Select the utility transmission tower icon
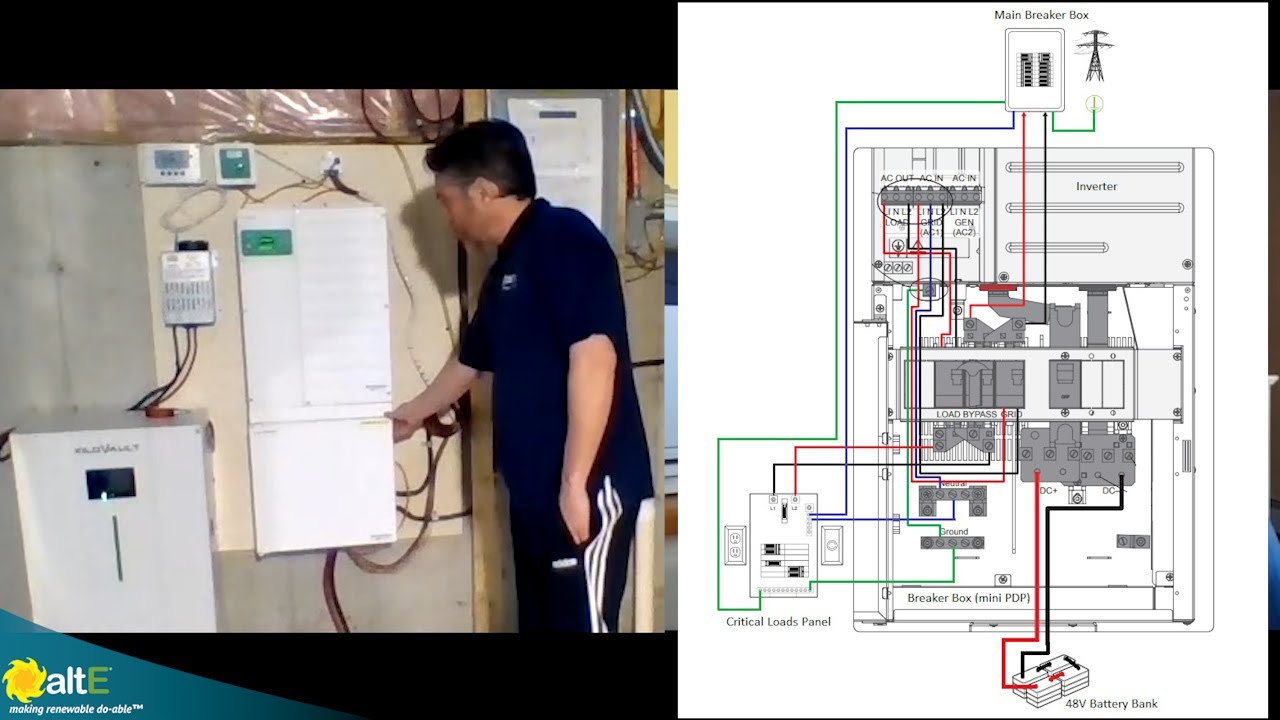The width and height of the screenshot is (1280, 720). 1094,56
